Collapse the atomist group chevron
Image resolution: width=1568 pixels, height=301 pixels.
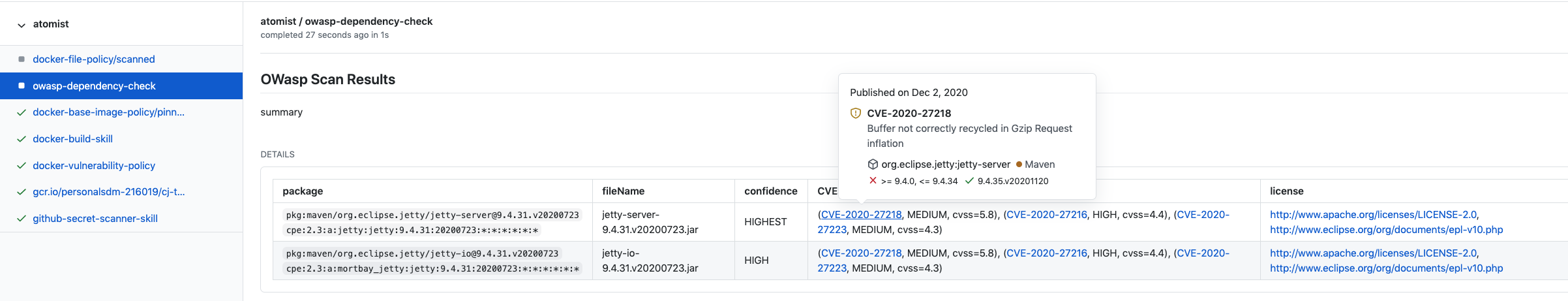(22, 25)
